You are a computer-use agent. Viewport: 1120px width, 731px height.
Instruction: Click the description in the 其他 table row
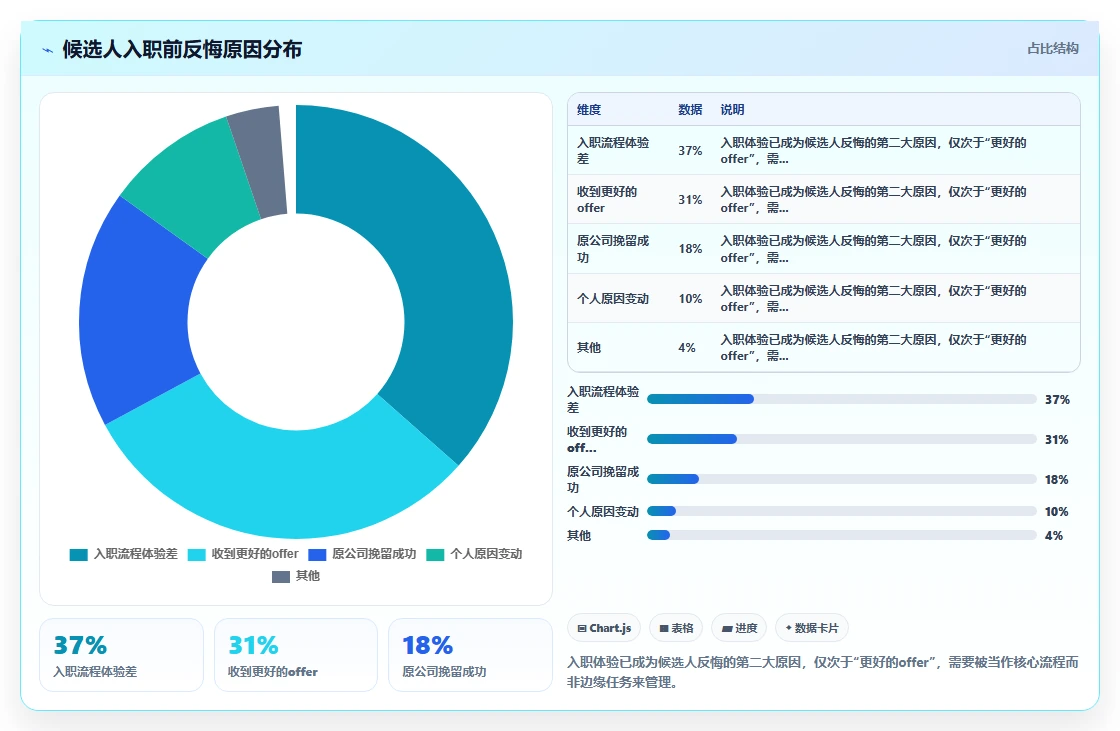pyautogui.click(x=873, y=348)
